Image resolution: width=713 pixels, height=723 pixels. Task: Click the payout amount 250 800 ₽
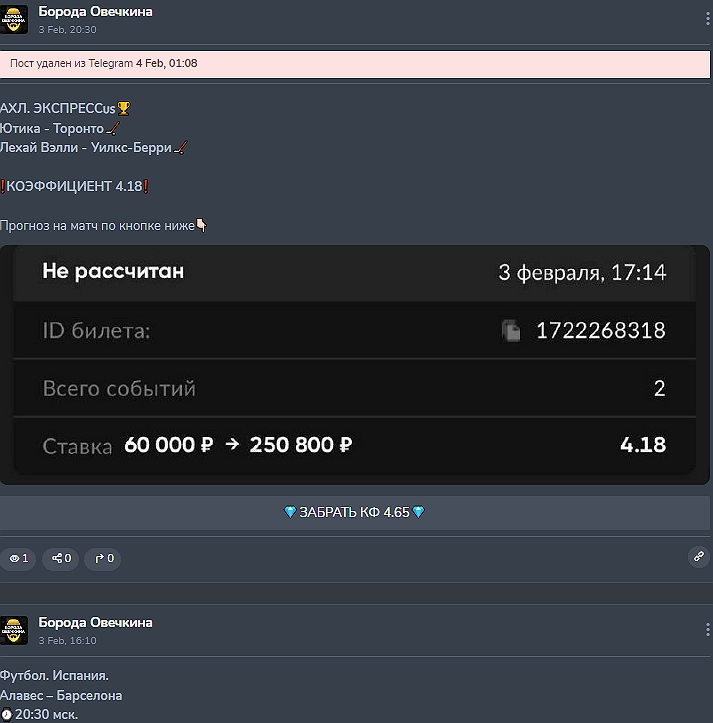(301, 445)
